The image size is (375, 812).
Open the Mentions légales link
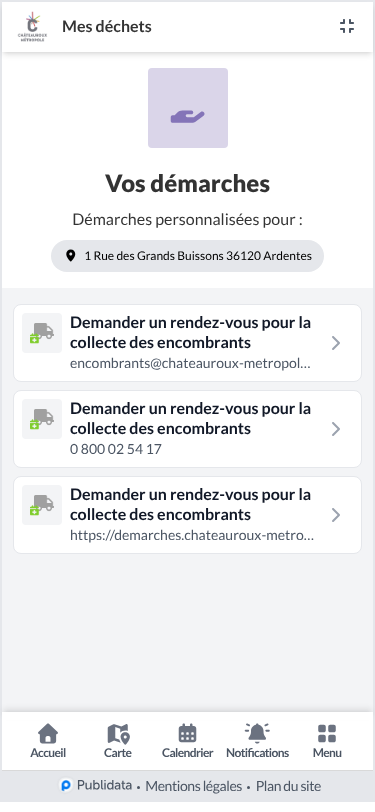pos(194,787)
